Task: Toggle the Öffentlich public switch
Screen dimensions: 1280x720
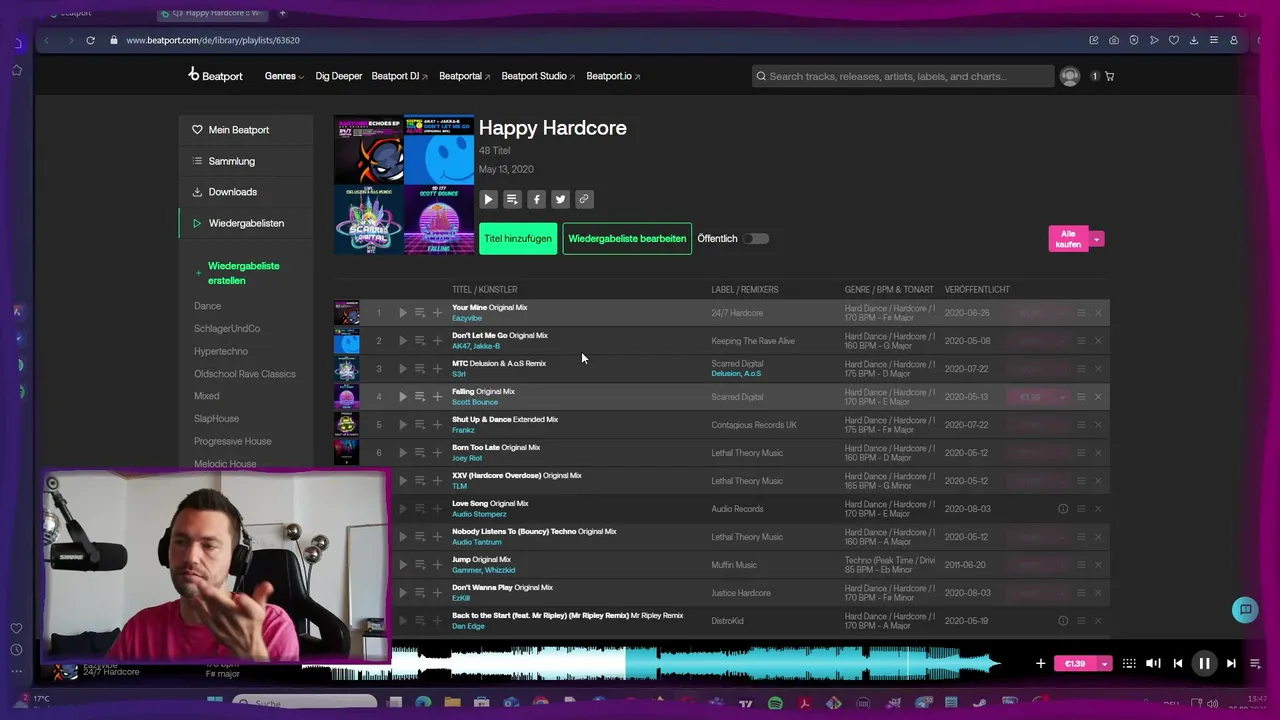Action: click(756, 238)
